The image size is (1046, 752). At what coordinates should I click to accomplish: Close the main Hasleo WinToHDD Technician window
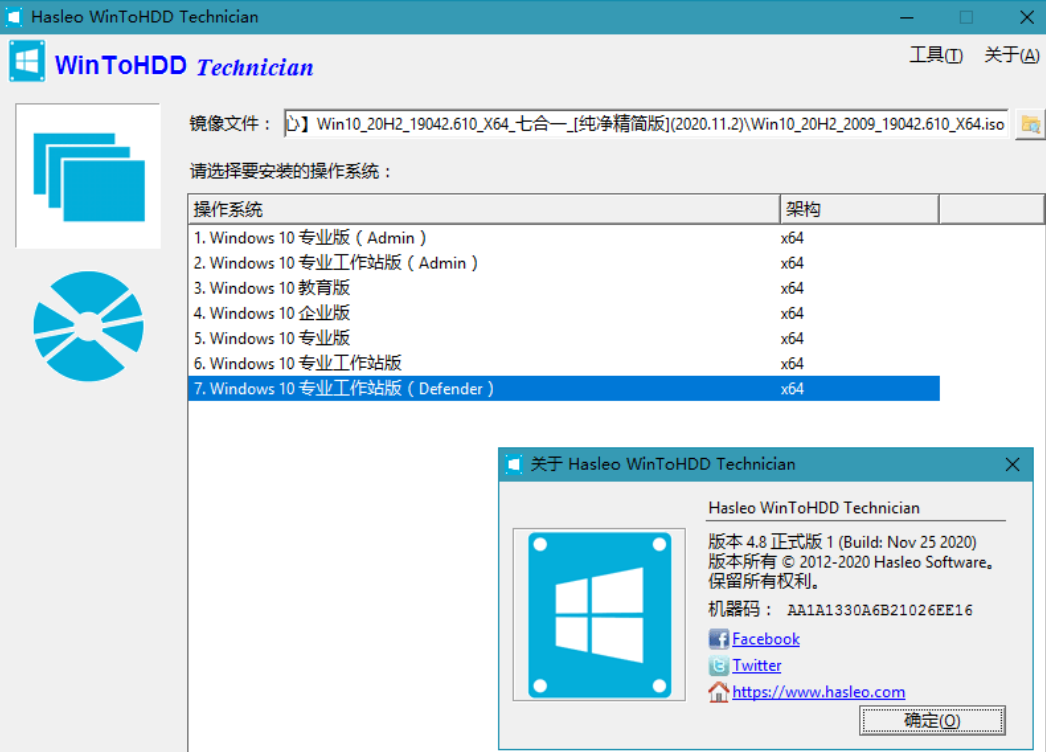[x=1027, y=17]
